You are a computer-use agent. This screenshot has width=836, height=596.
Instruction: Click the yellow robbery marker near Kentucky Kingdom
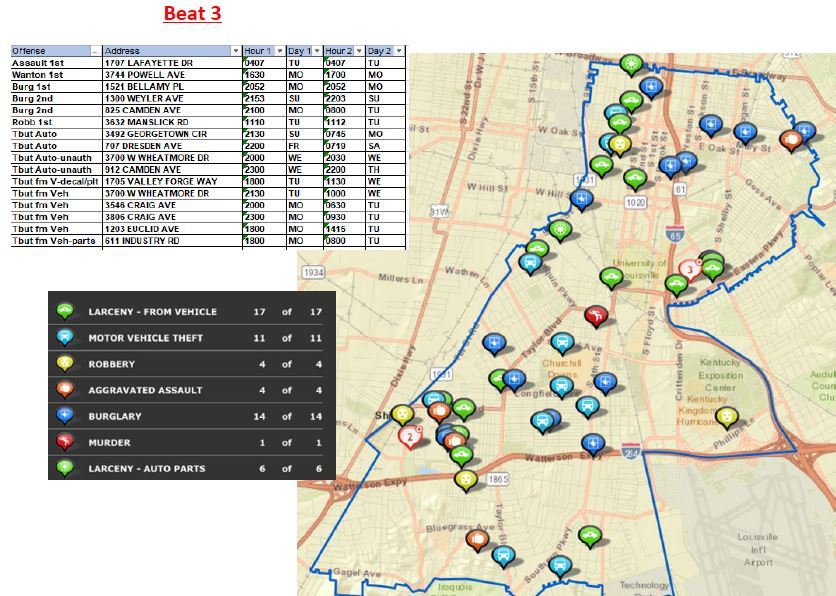click(727, 416)
